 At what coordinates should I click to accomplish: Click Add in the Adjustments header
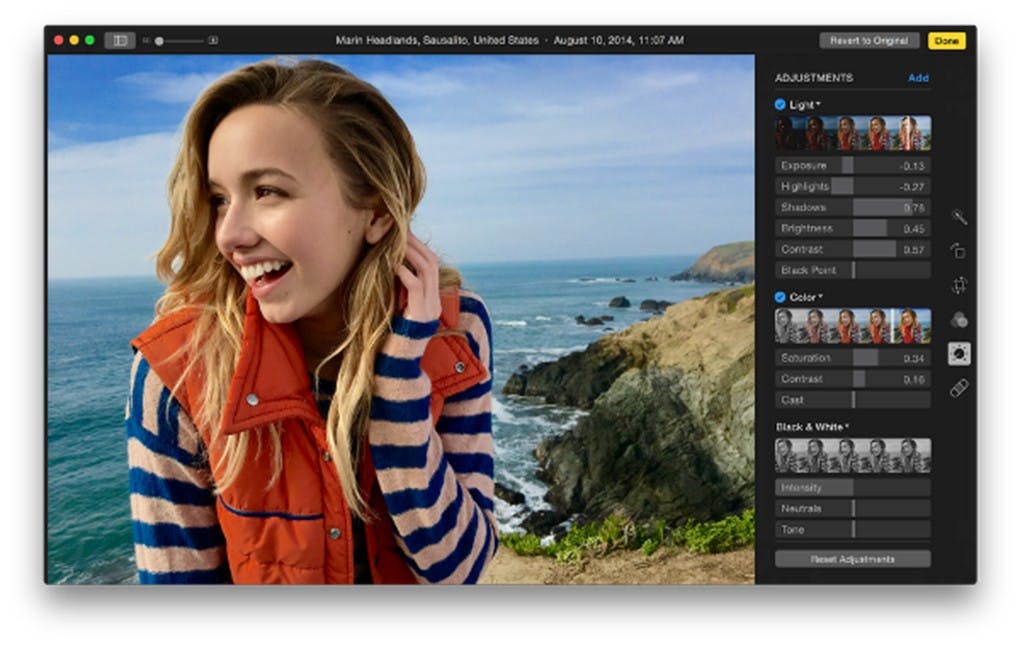coord(917,78)
